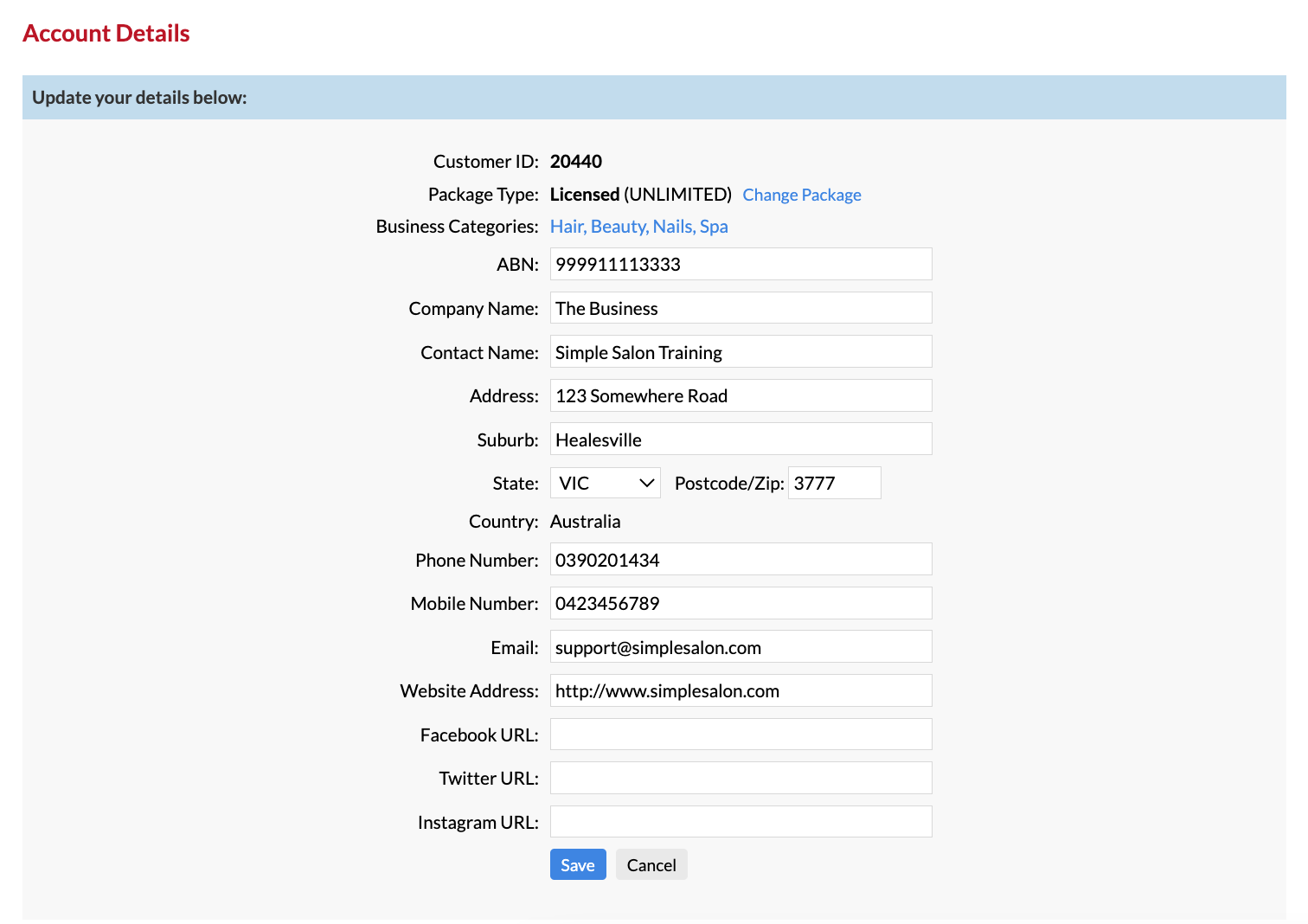Click the Address field showing 123 Somewhere Road
1308x924 pixels.
tap(740, 395)
